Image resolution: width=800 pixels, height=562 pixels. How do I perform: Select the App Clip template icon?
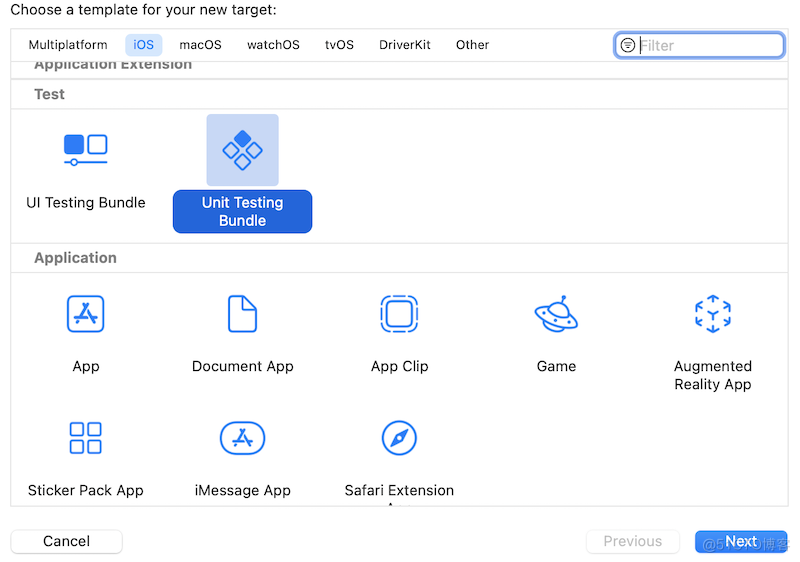(399, 314)
